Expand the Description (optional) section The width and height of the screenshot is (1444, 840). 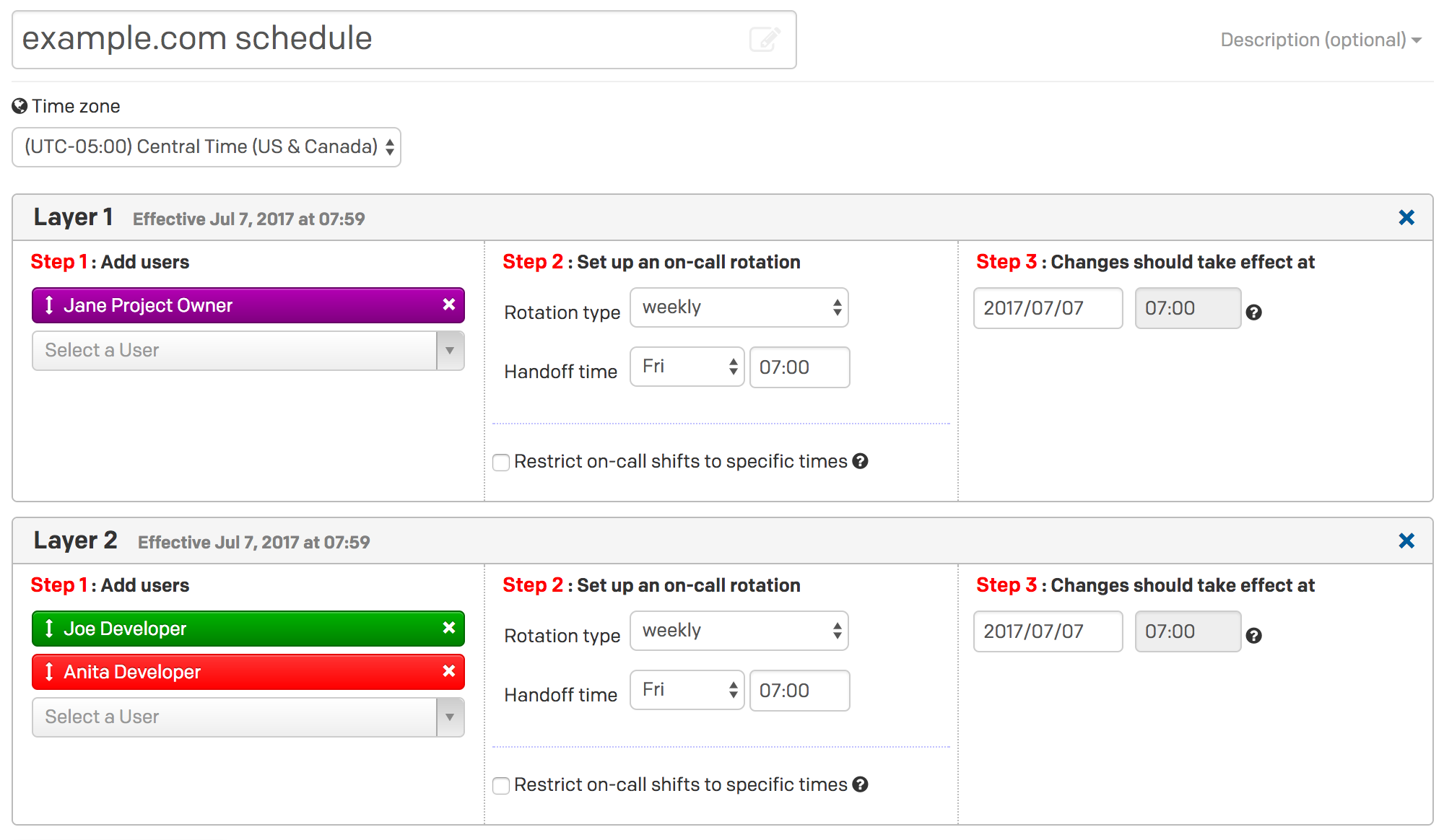[x=1318, y=40]
